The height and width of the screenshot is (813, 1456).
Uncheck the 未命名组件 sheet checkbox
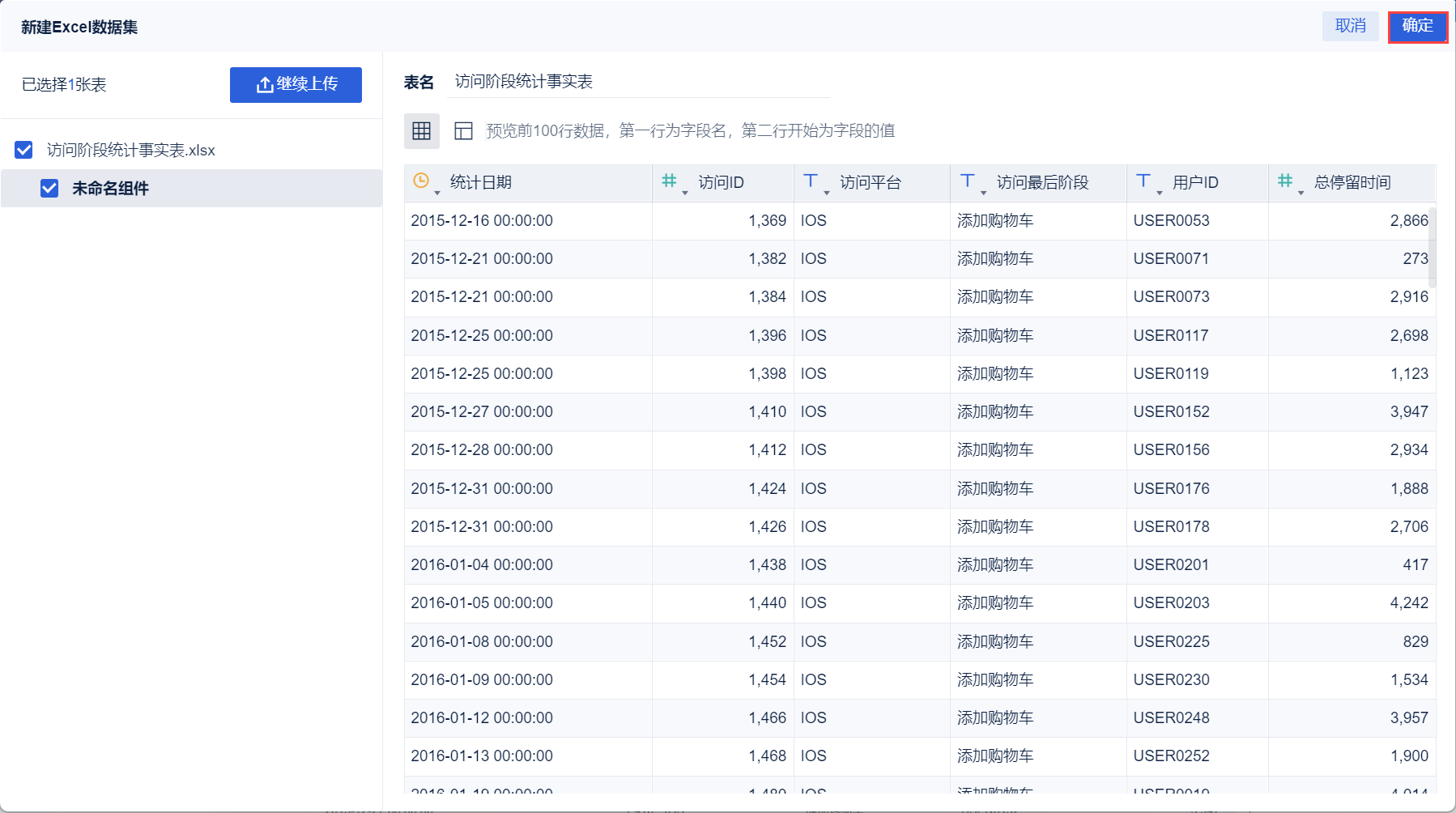click(x=49, y=189)
